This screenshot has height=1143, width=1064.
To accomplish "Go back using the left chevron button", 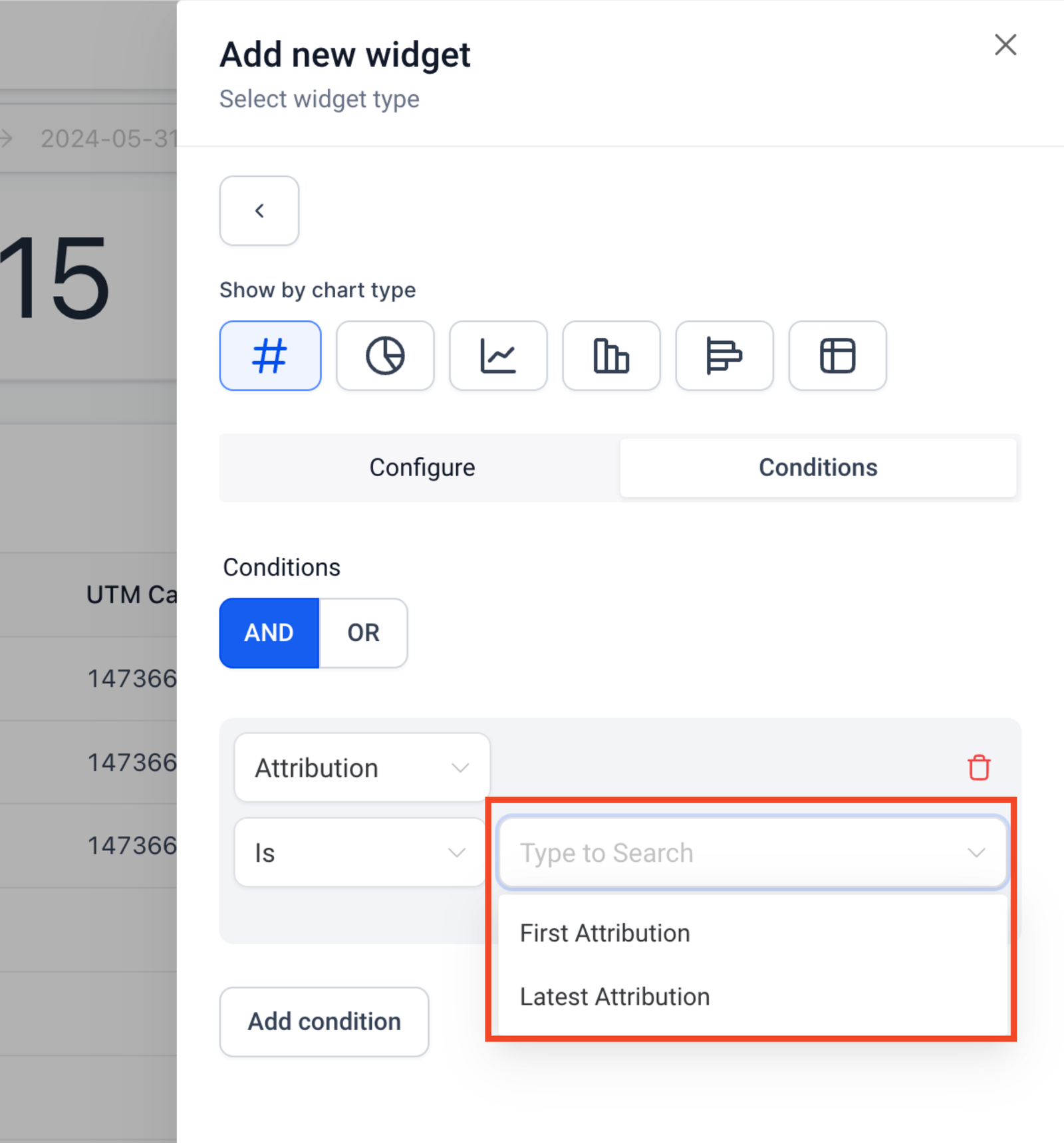I will pos(259,211).
